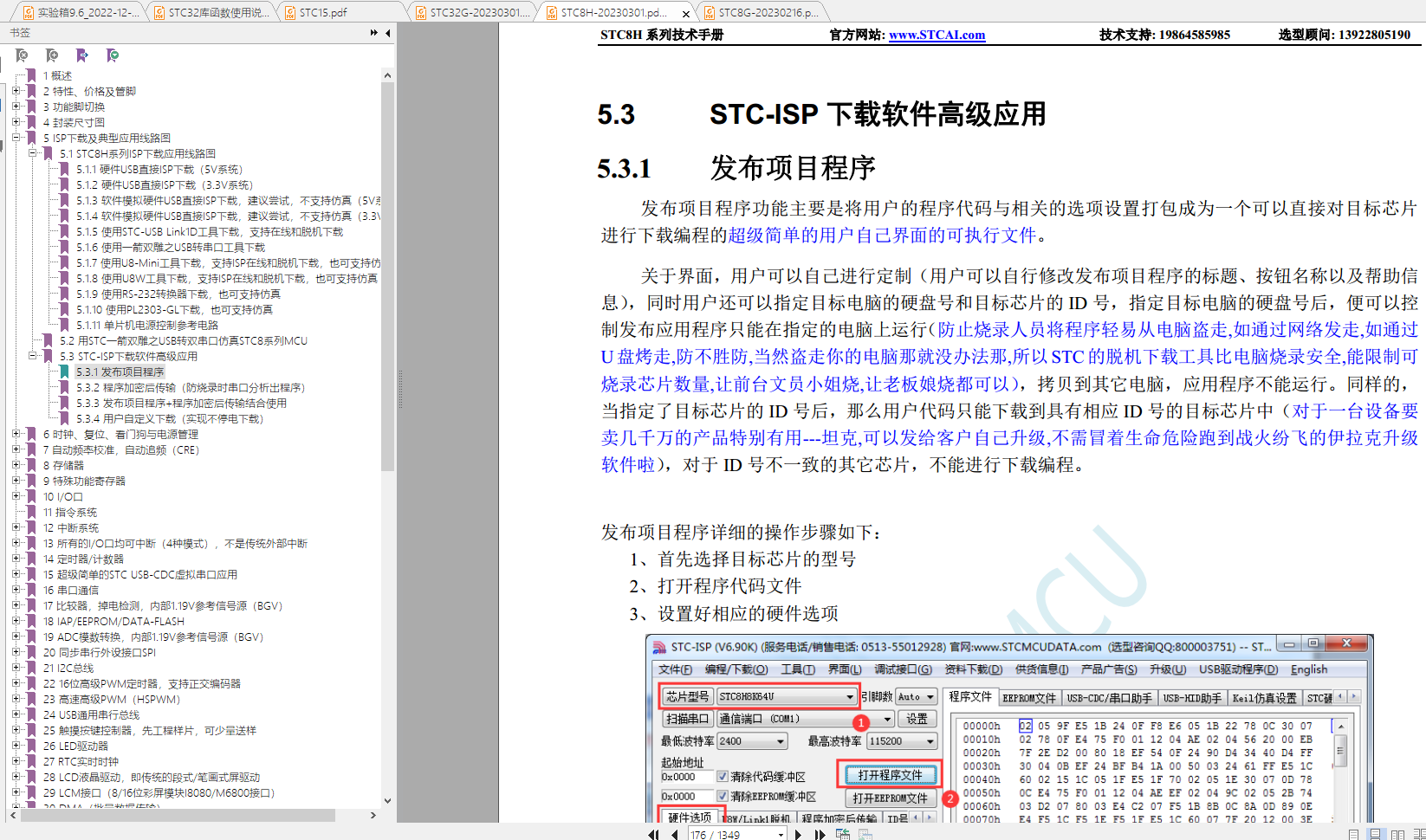Open bookmark 12 中断系统
Image resolution: width=1426 pixels, height=840 pixels.
(71, 527)
